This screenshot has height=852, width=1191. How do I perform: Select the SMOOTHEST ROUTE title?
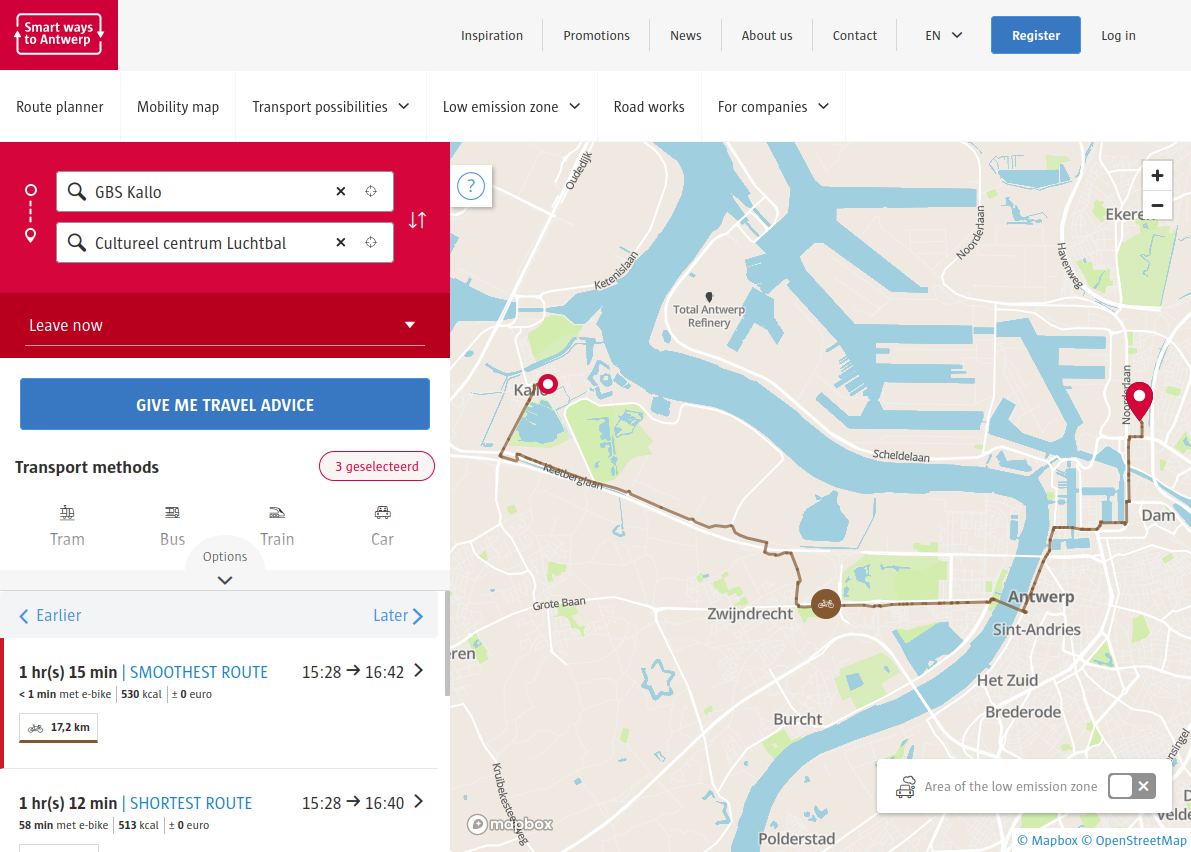tap(199, 672)
